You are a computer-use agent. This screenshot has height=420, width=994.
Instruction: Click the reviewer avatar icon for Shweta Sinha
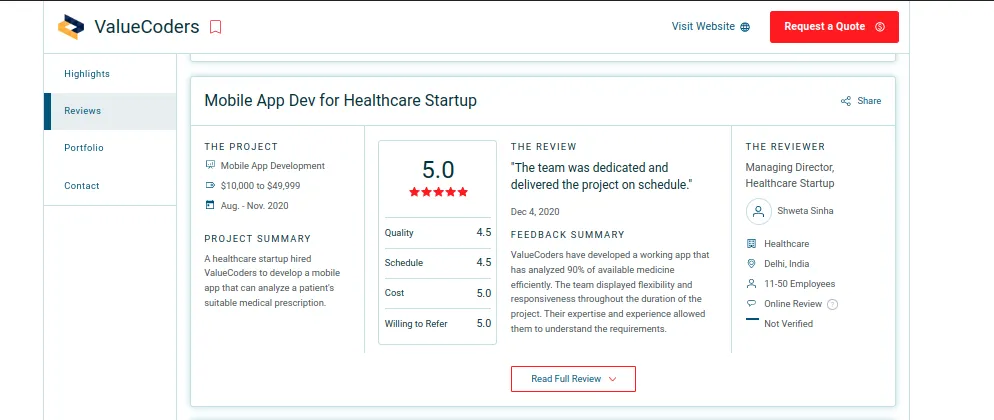pos(758,212)
